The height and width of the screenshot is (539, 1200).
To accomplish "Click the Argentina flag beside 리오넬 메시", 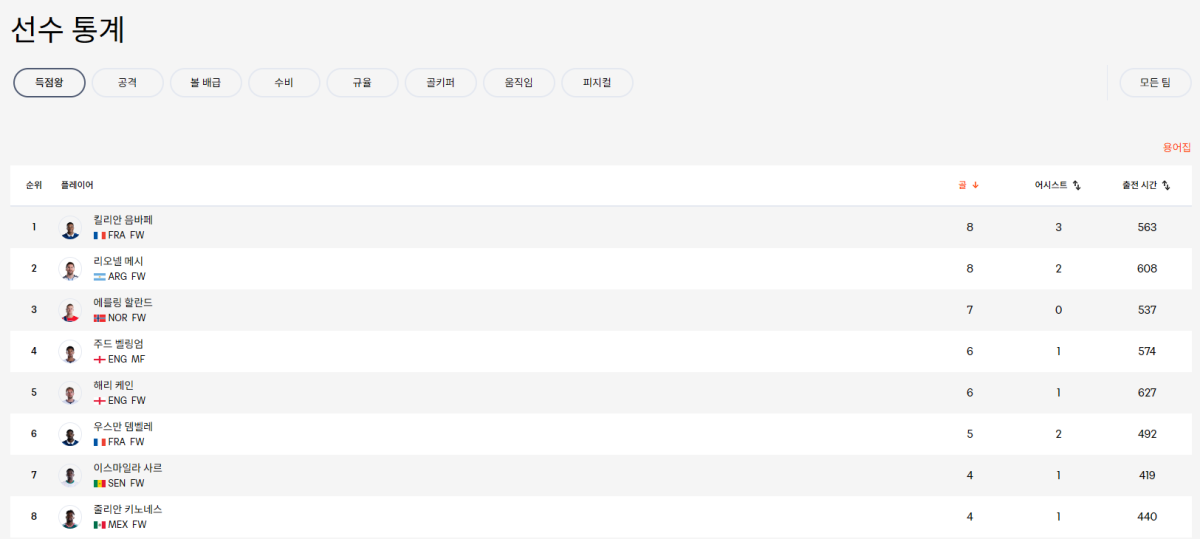I will 99,277.
